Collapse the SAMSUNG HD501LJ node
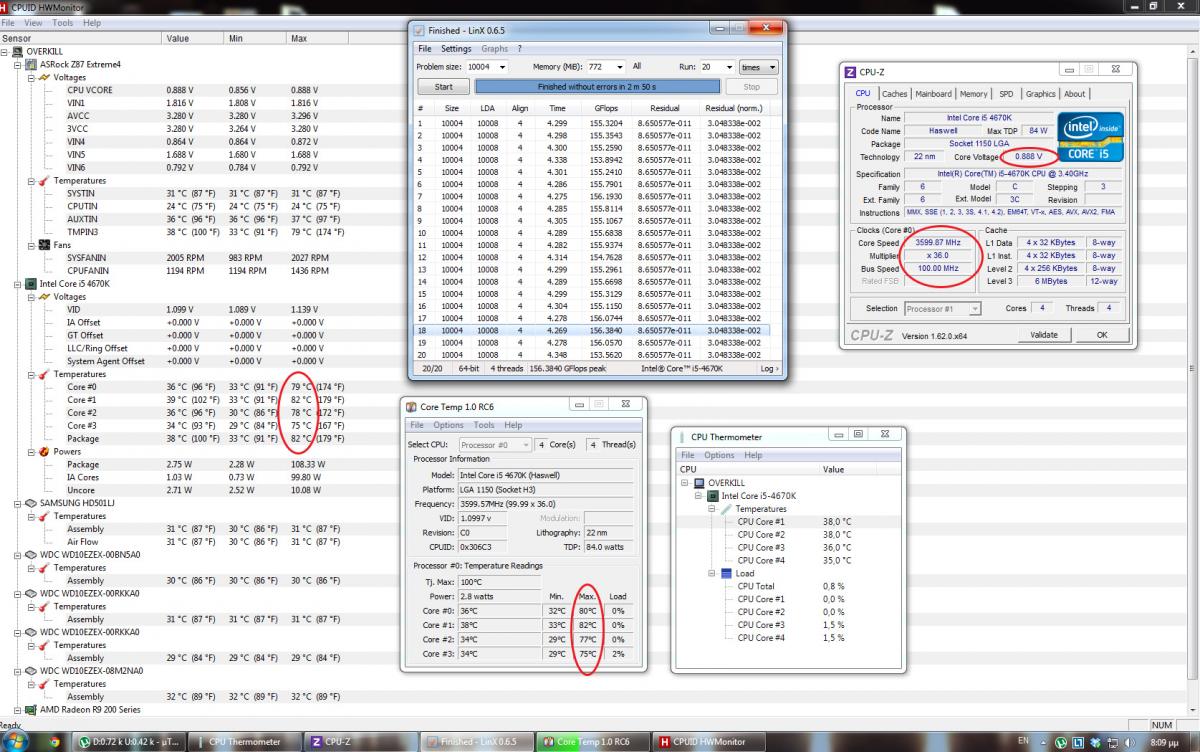The height and width of the screenshot is (752, 1200). point(19,503)
